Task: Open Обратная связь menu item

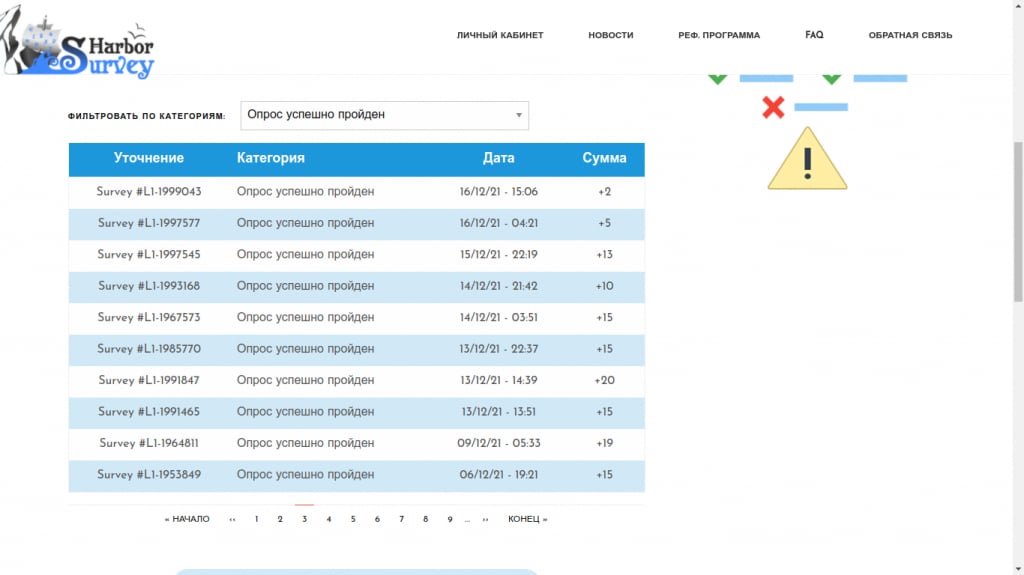Action: point(910,35)
